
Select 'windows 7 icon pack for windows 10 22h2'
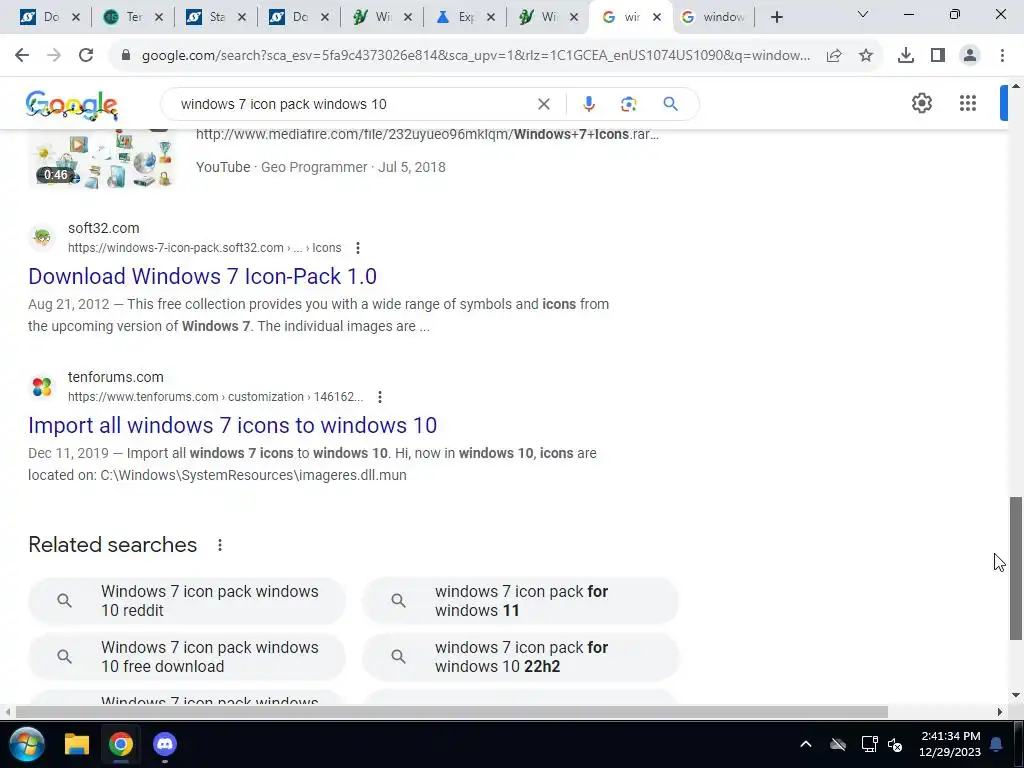point(520,657)
